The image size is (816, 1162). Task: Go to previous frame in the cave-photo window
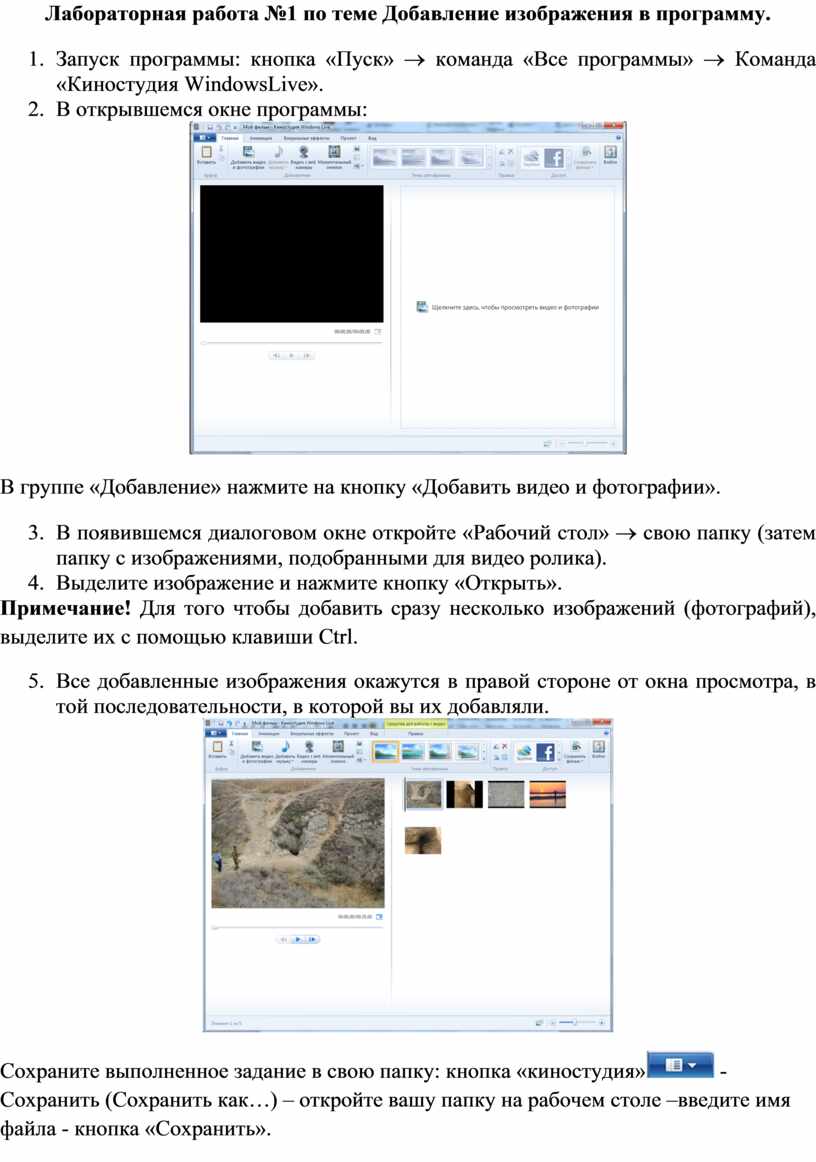283,940
